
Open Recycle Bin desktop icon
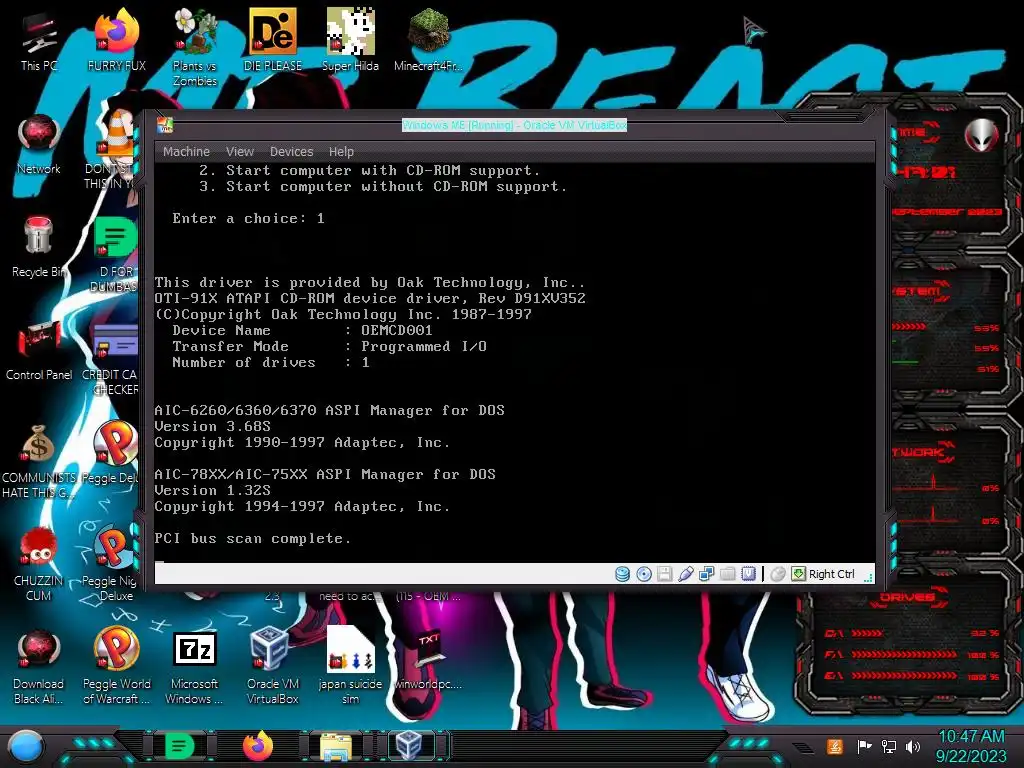(x=39, y=248)
